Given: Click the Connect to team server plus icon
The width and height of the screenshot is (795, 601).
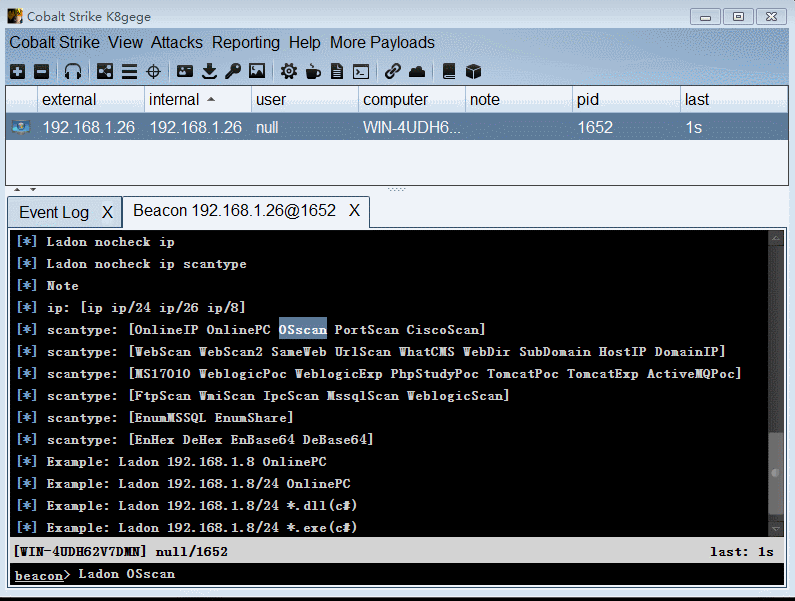Looking at the screenshot, I should [x=18, y=72].
